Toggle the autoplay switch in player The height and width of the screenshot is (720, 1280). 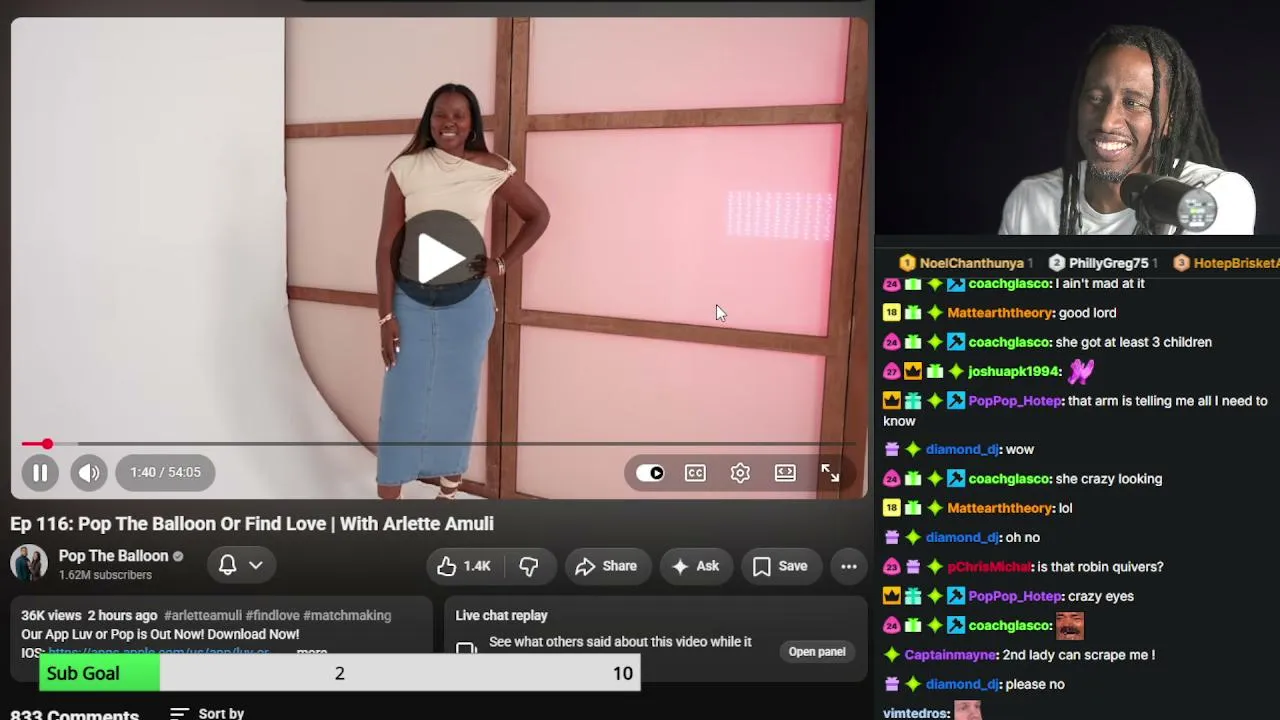[650, 473]
